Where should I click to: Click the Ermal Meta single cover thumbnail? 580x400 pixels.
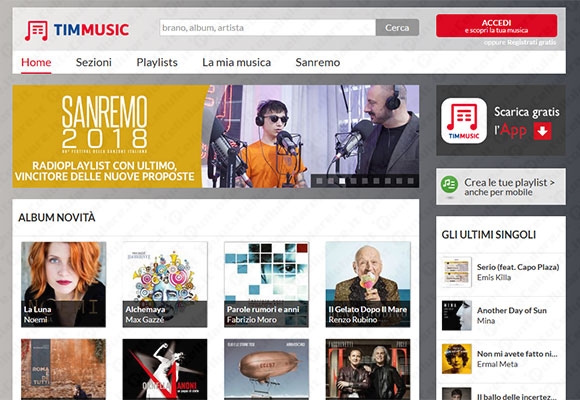[x=456, y=359]
